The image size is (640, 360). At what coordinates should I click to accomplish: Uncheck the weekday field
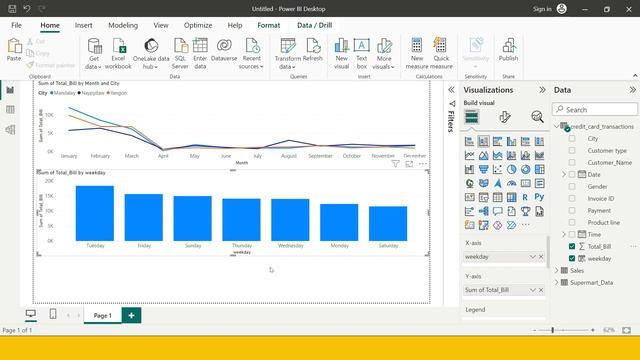tap(572, 258)
